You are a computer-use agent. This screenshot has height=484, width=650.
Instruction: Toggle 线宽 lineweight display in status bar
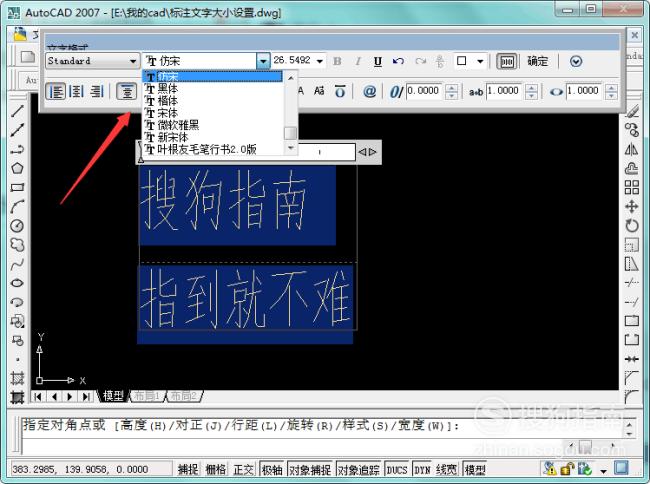click(x=446, y=469)
